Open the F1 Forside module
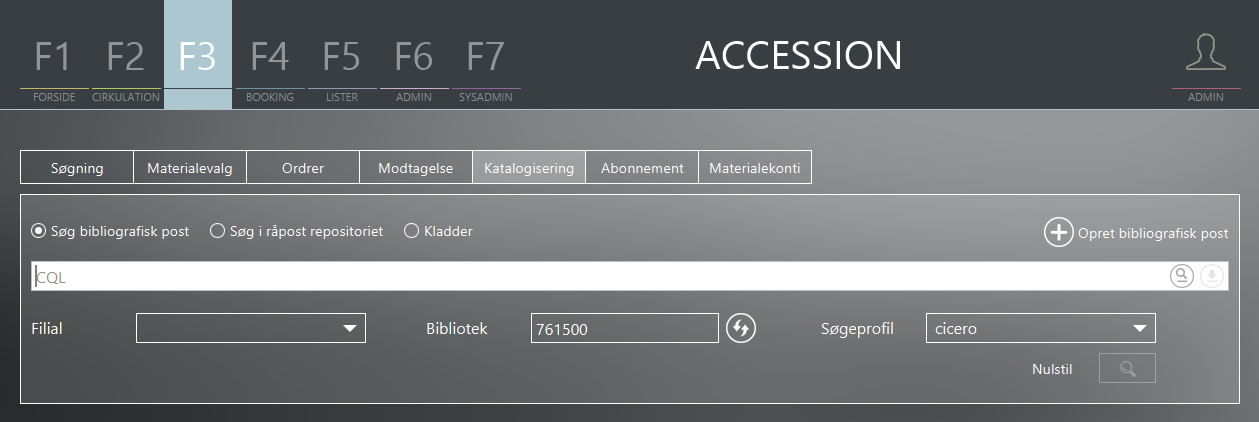 pyautogui.click(x=54, y=66)
